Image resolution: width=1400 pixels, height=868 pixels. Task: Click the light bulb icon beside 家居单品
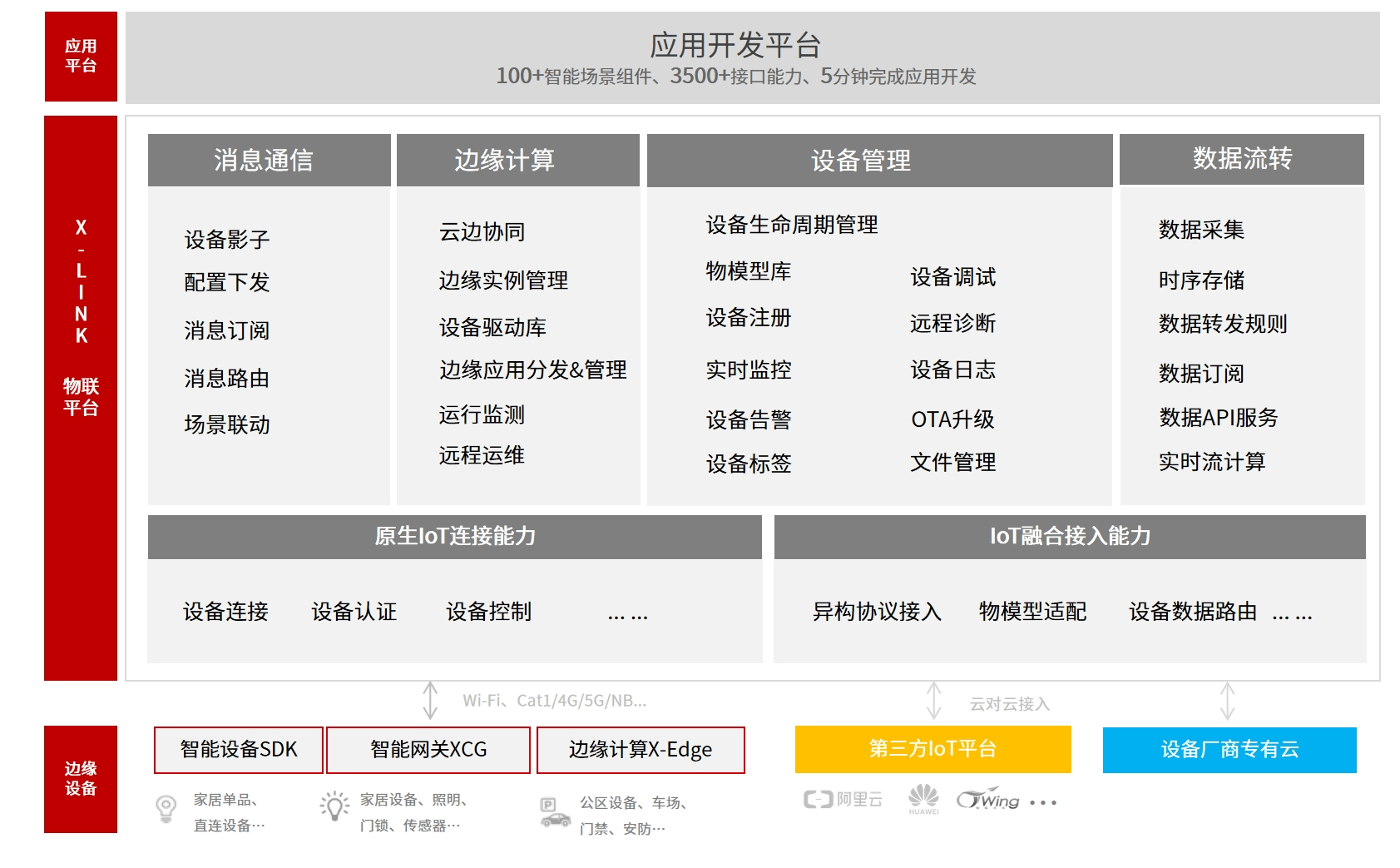click(166, 809)
